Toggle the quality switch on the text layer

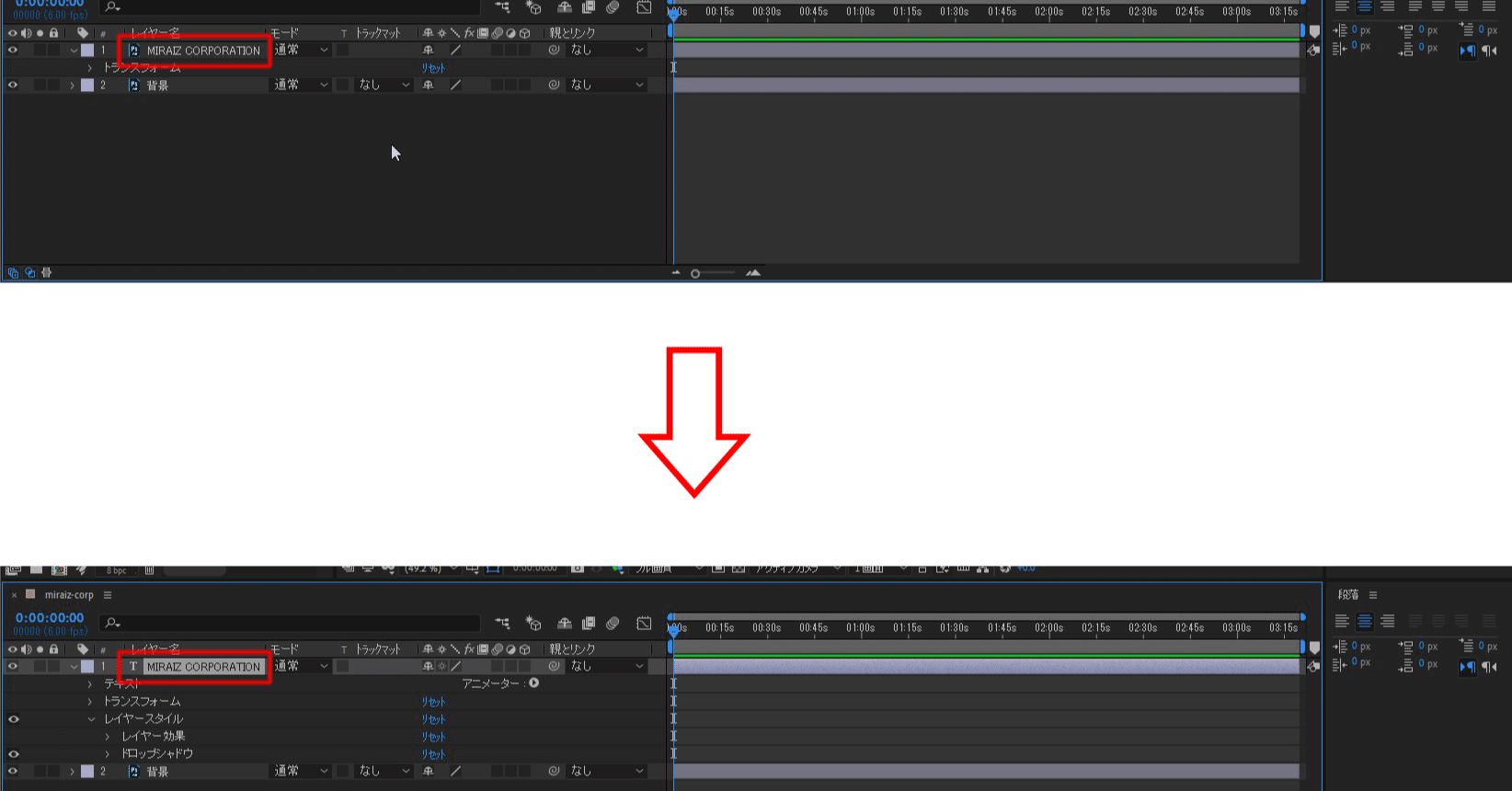click(x=455, y=666)
